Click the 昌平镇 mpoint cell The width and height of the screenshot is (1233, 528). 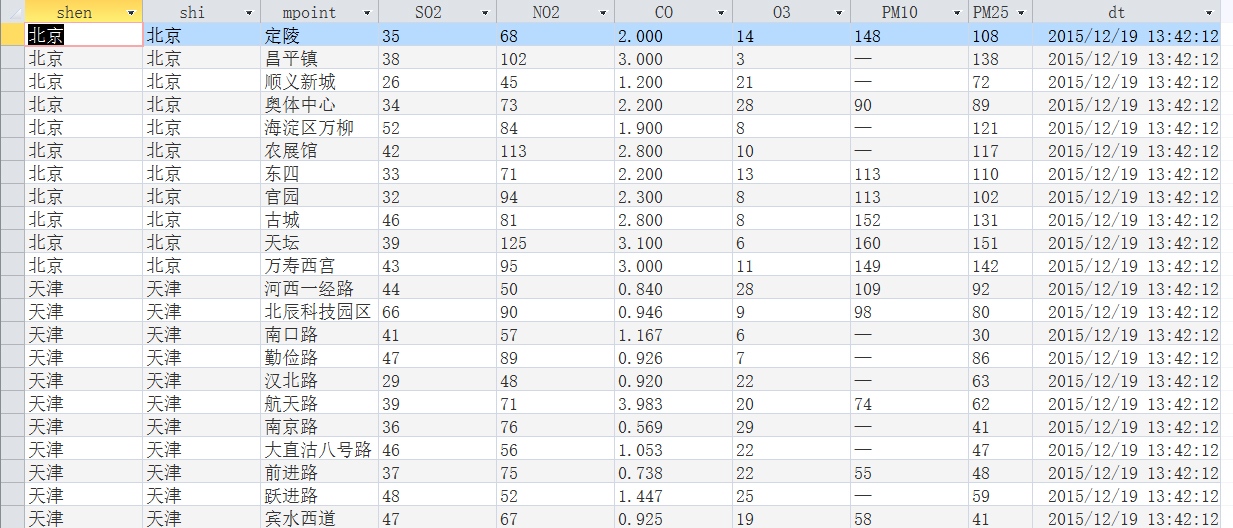[x=318, y=59]
